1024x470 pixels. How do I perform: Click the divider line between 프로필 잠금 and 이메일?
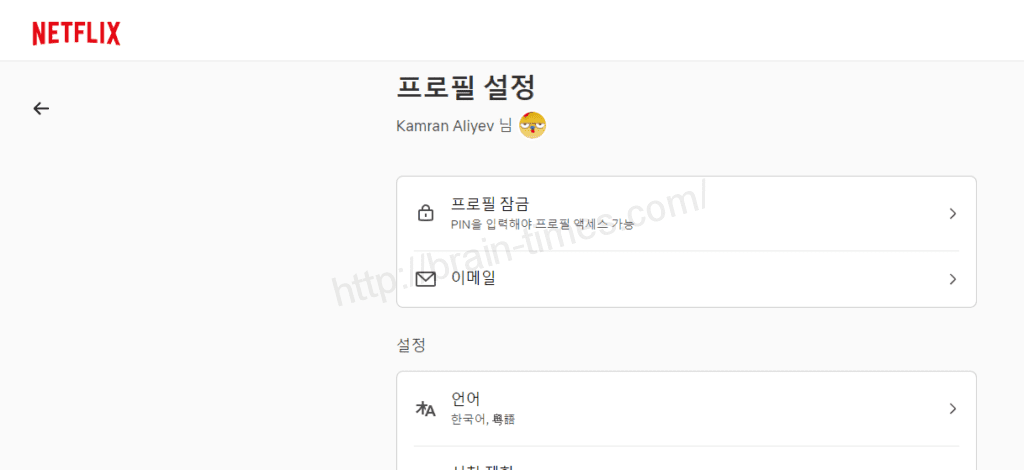[686, 251]
